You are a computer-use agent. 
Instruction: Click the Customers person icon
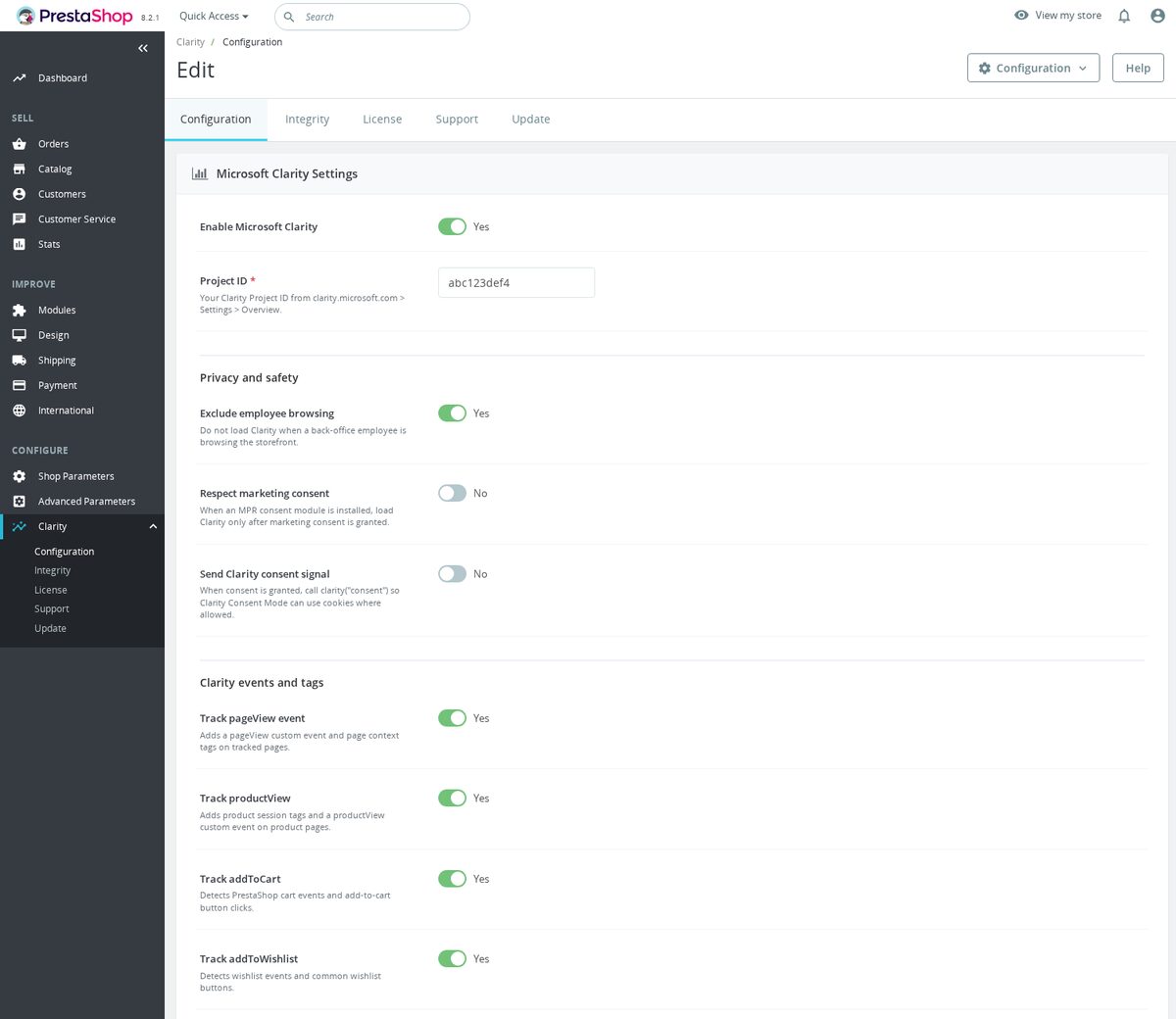point(19,194)
